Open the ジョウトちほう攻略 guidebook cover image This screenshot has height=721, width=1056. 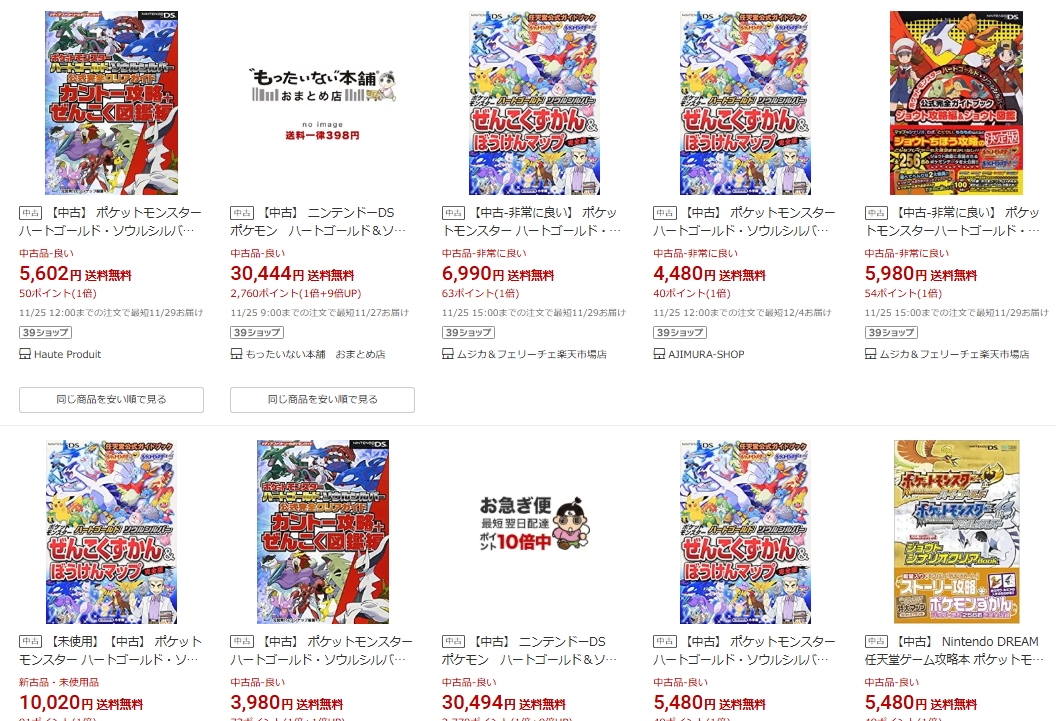click(x=956, y=103)
